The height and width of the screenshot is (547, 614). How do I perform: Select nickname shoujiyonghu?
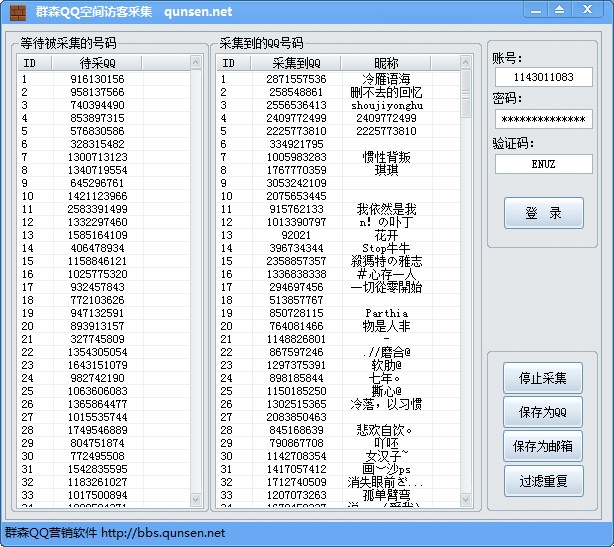pos(387,105)
